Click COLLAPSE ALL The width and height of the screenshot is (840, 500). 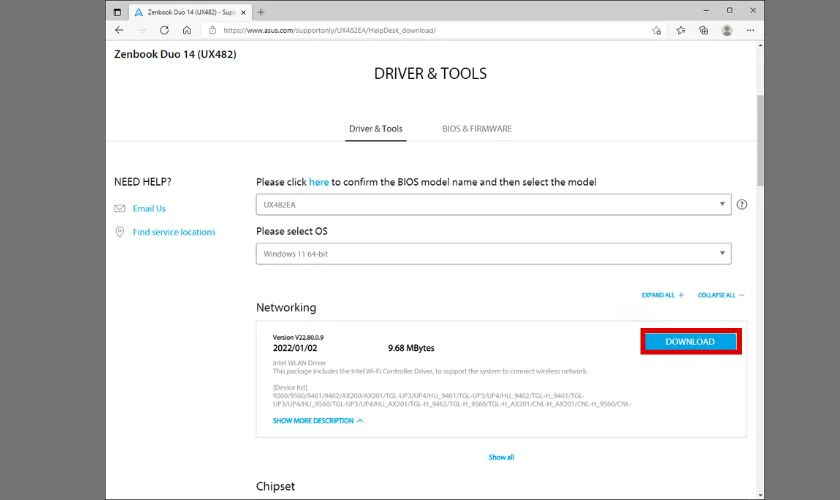(x=721, y=295)
